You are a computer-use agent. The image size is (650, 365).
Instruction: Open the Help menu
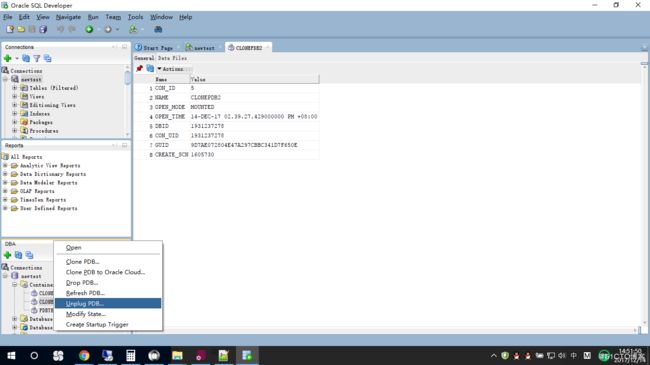185,17
